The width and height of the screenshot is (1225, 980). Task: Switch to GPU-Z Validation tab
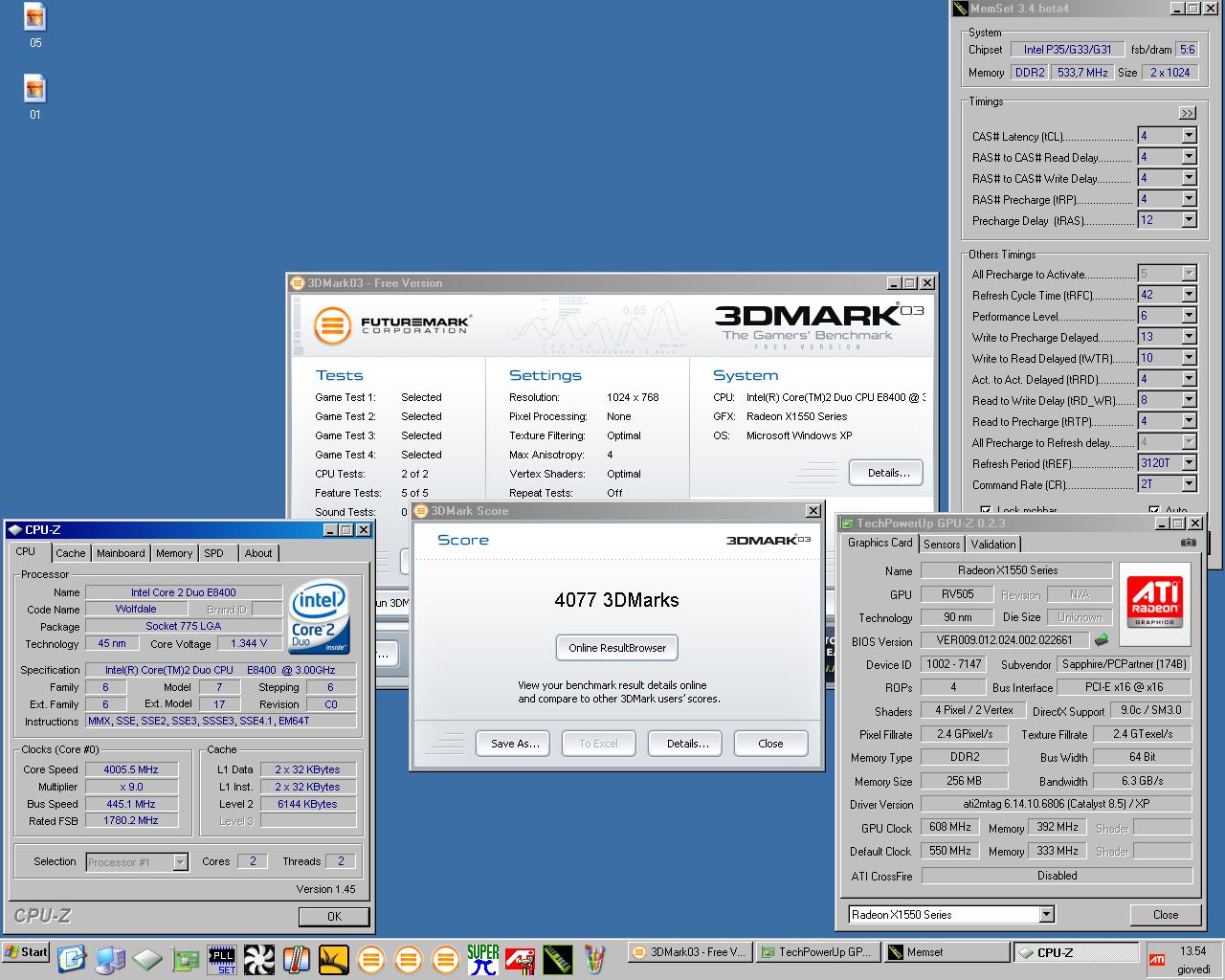tap(993, 544)
